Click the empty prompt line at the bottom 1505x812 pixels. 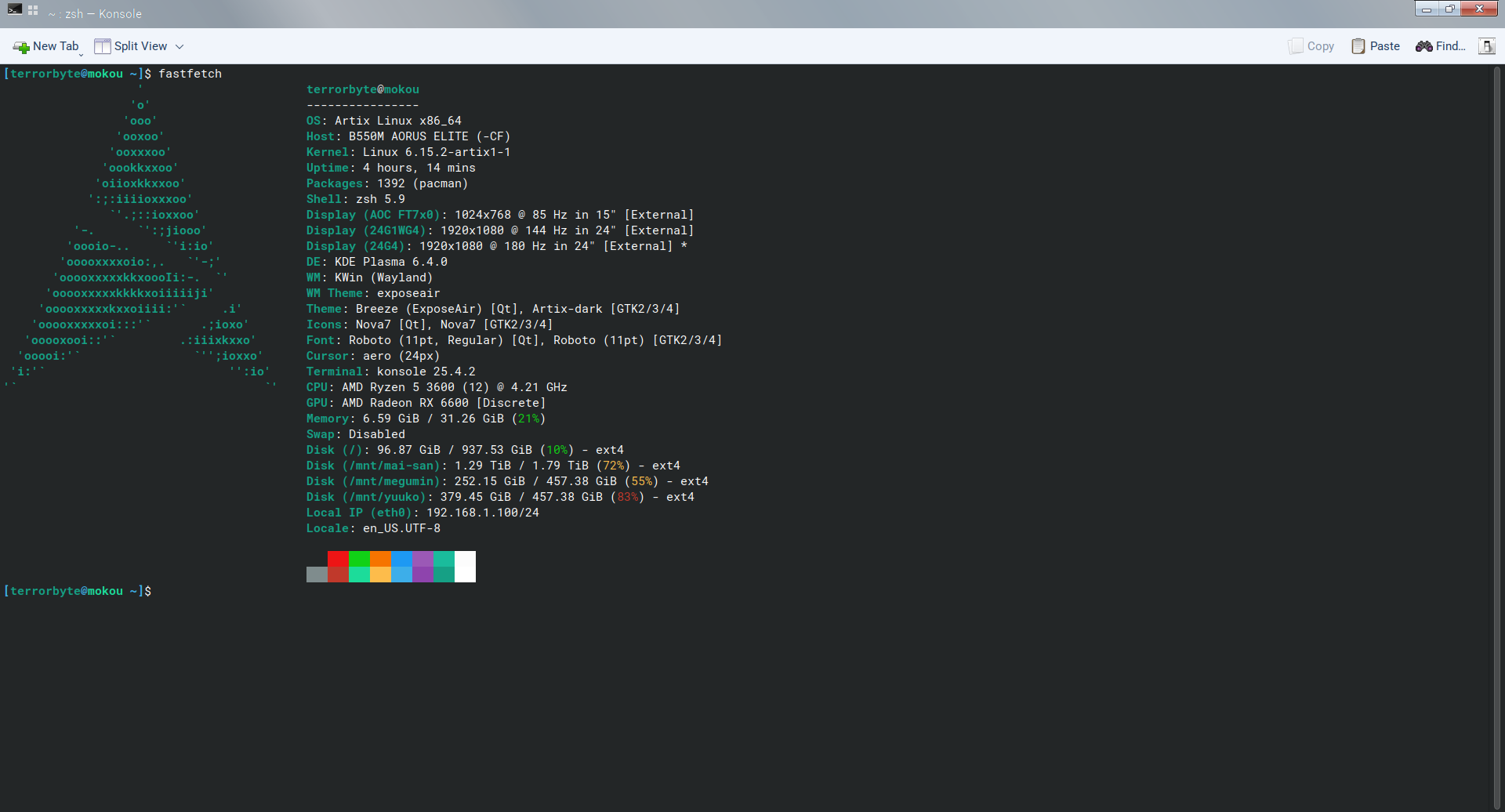78,591
